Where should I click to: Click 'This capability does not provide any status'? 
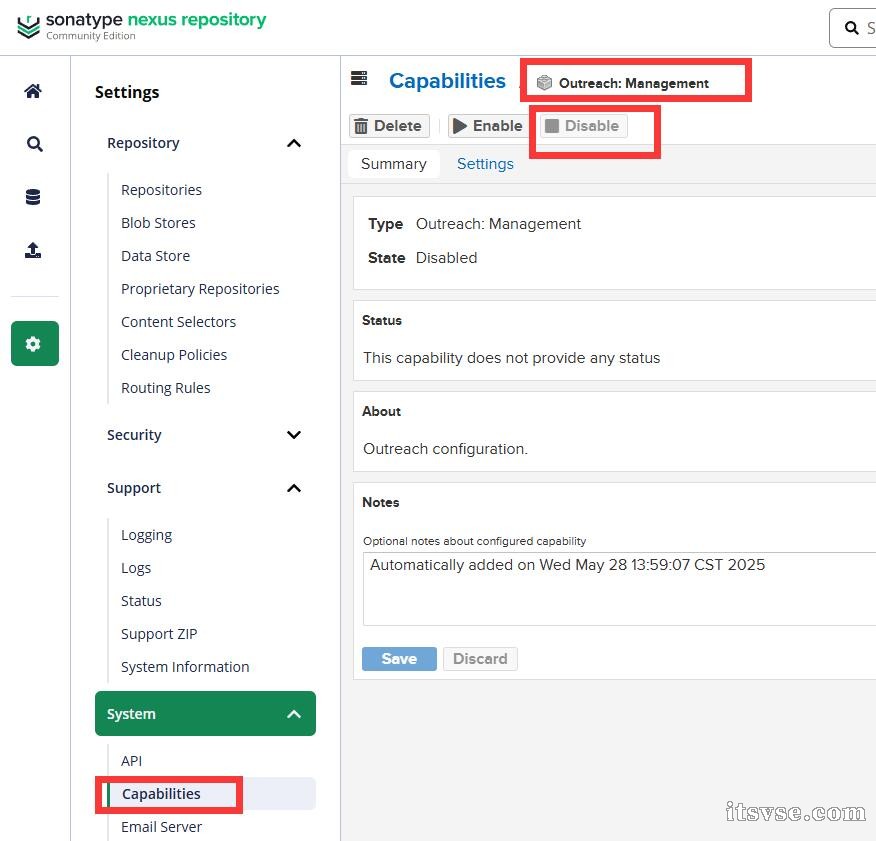(511, 358)
